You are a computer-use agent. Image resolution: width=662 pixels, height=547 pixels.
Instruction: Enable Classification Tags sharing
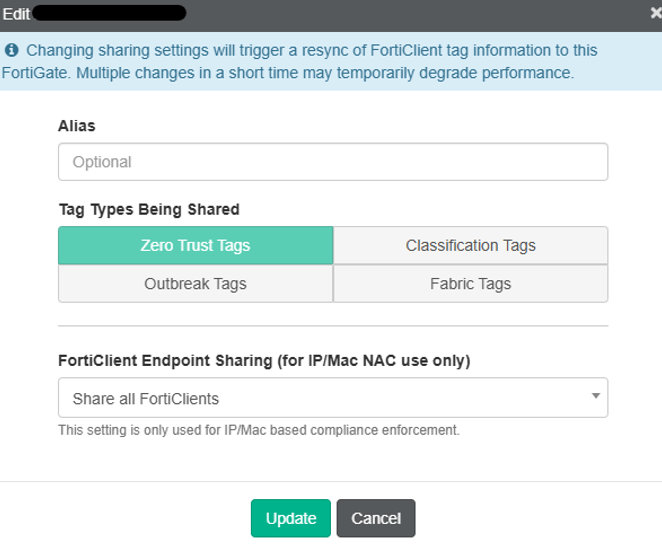(470, 245)
